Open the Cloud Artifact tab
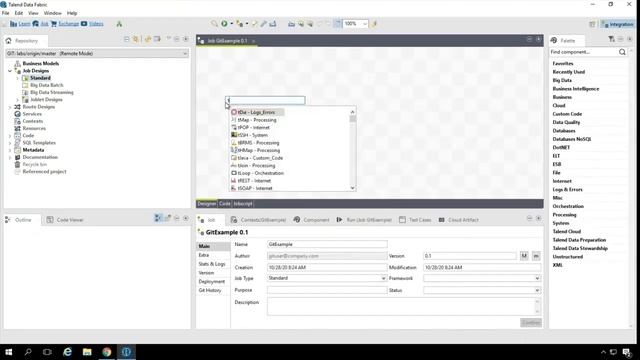Viewport: 640px width, 360px height. (x=458, y=220)
